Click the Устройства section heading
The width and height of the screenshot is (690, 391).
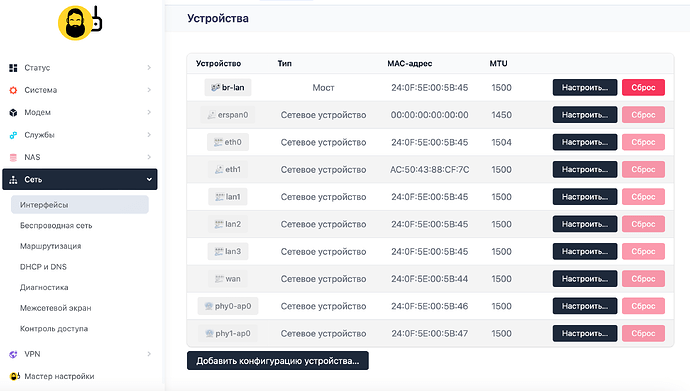218,18
